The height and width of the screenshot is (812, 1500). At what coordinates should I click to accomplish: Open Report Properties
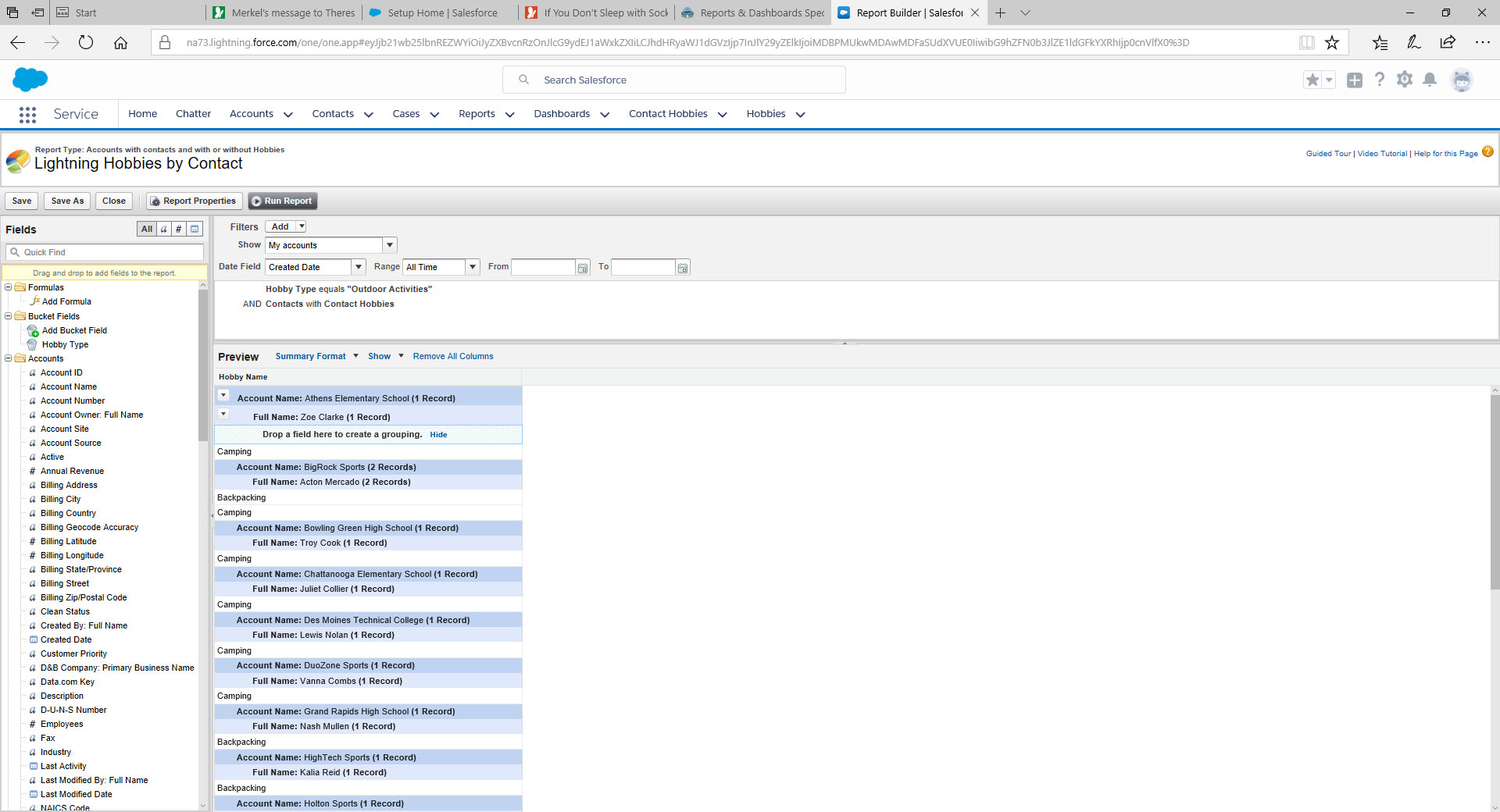(x=194, y=201)
